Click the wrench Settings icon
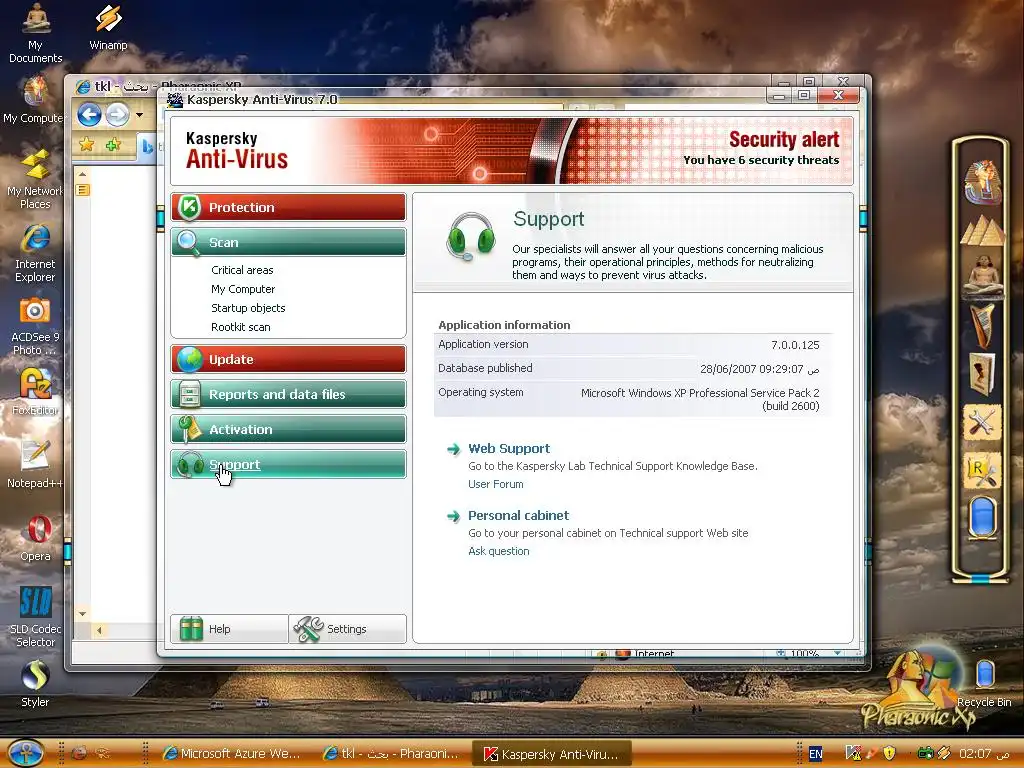 click(x=308, y=629)
